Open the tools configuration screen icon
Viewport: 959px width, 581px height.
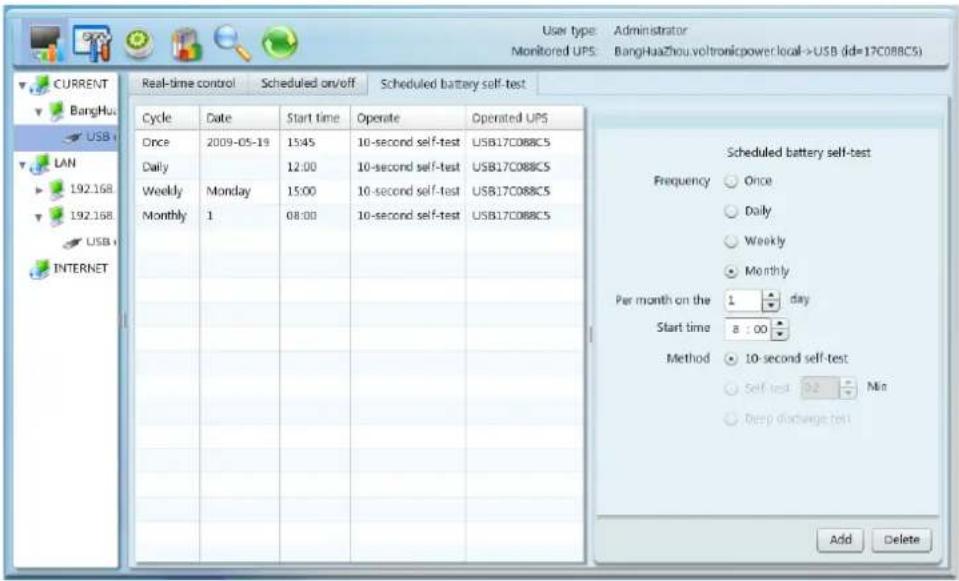(x=92, y=43)
